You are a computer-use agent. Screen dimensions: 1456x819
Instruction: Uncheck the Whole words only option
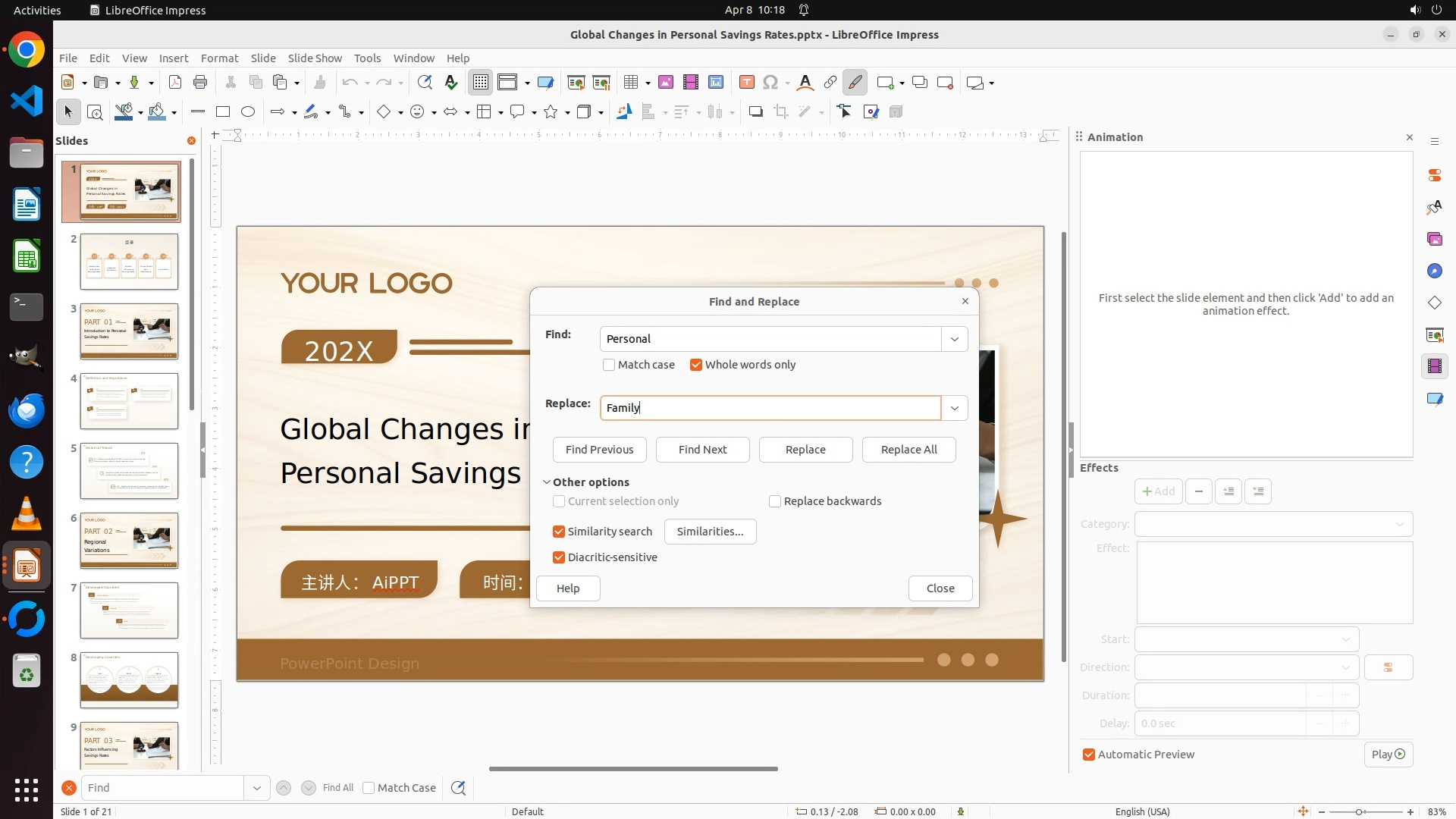[696, 365]
